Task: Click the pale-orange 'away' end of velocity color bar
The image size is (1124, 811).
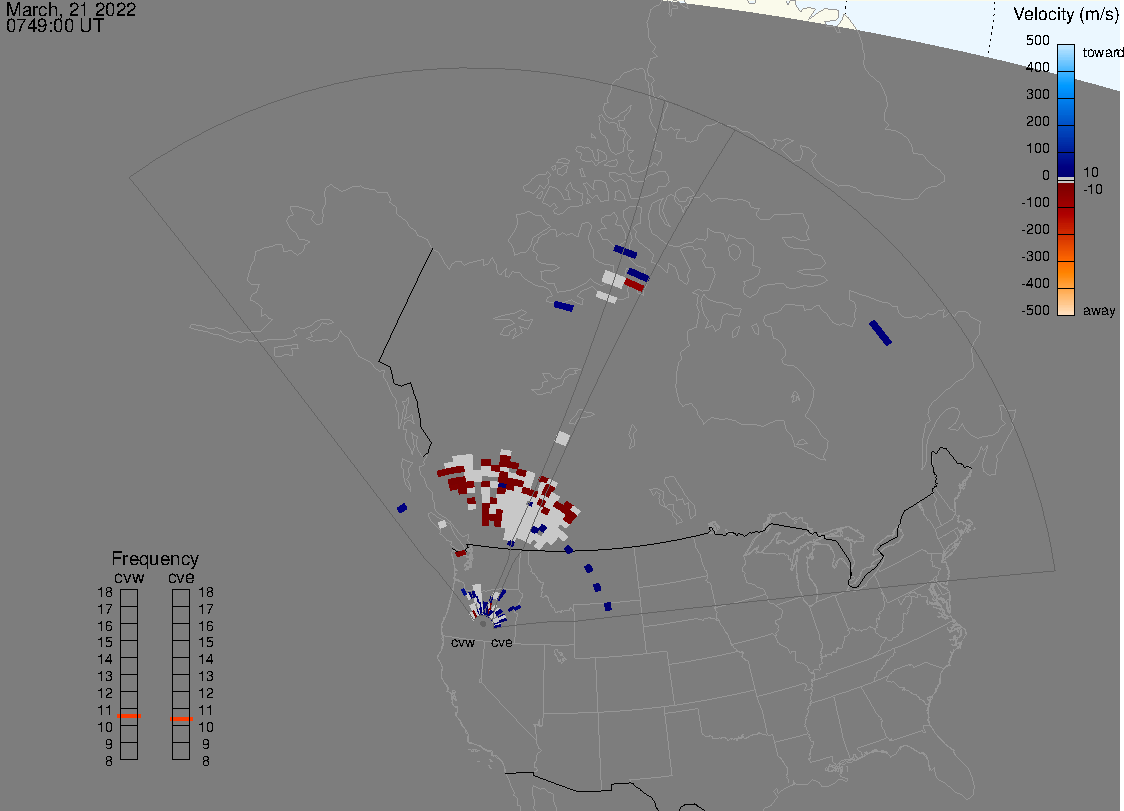Action: (1065, 305)
